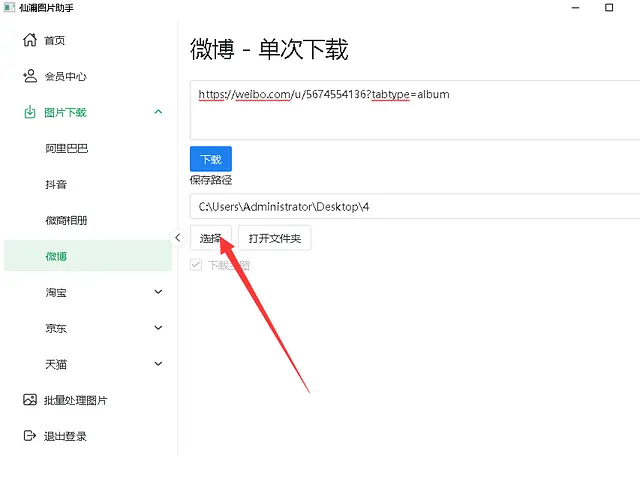The image size is (640, 482).
Task: Select the 微博 sidebar item
Action: (x=88, y=256)
